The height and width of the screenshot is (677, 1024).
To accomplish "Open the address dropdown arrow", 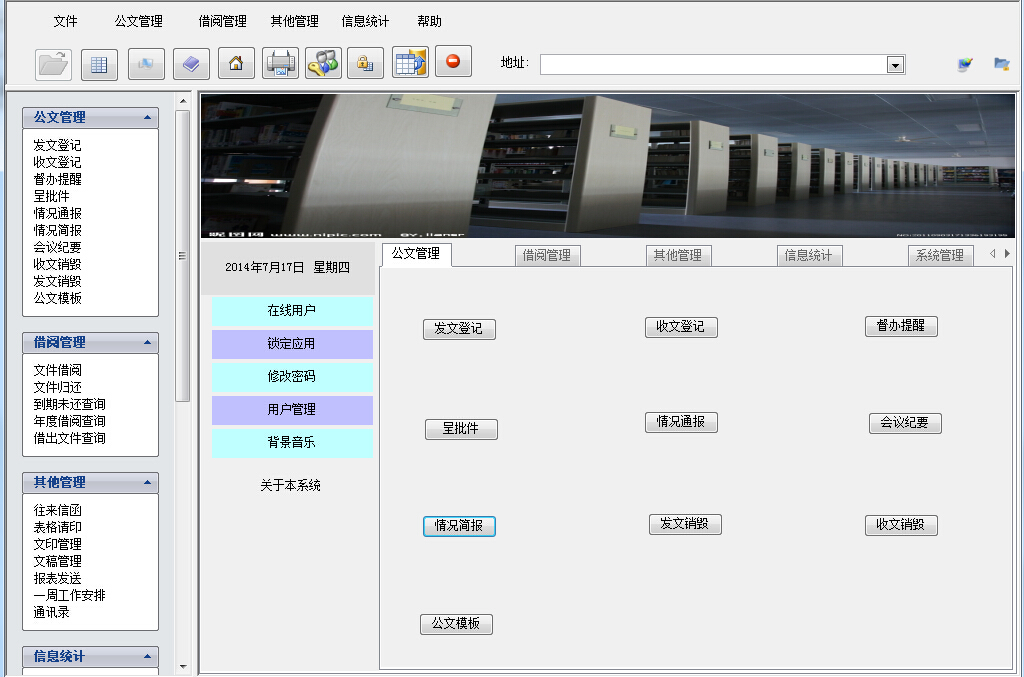I will 895,65.
